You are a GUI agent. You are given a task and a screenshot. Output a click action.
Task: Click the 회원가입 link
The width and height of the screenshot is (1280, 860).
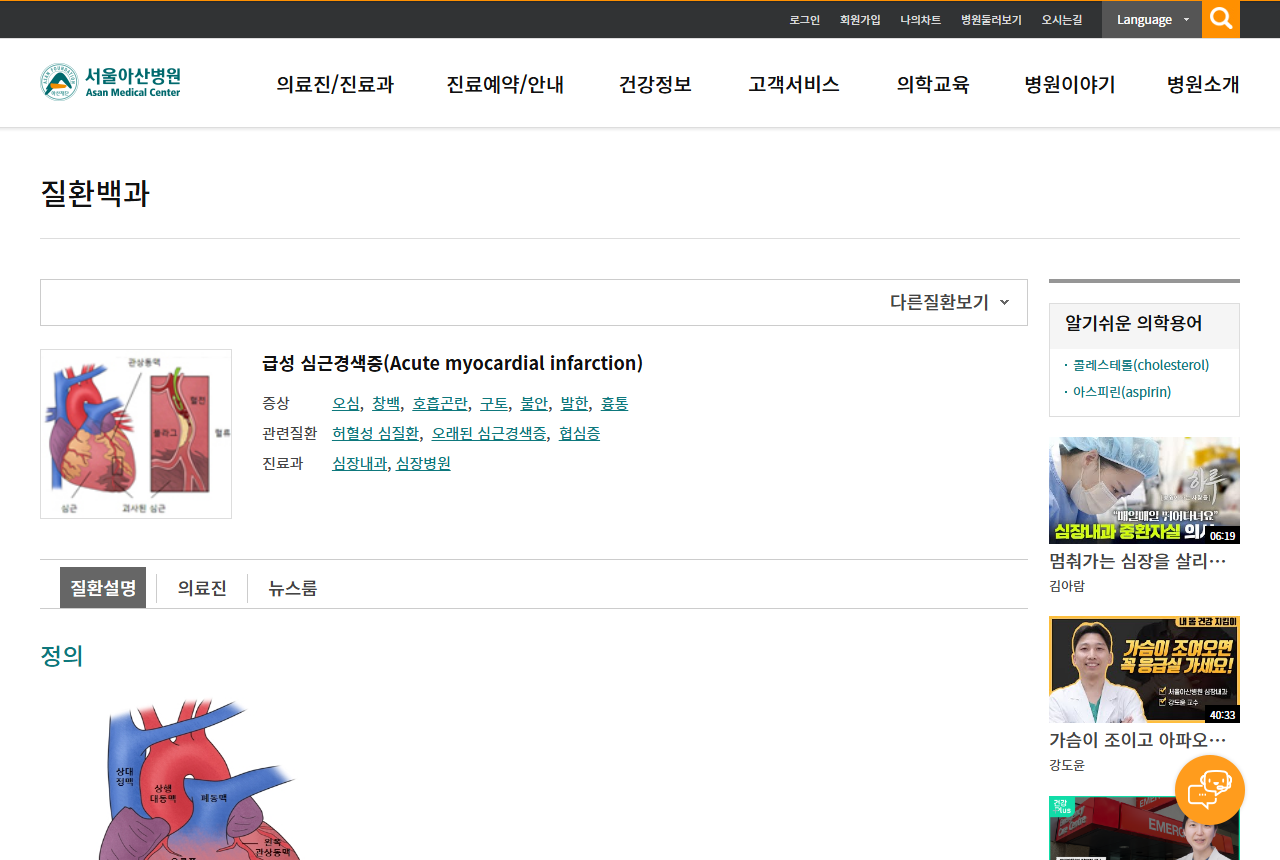coord(860,20)
